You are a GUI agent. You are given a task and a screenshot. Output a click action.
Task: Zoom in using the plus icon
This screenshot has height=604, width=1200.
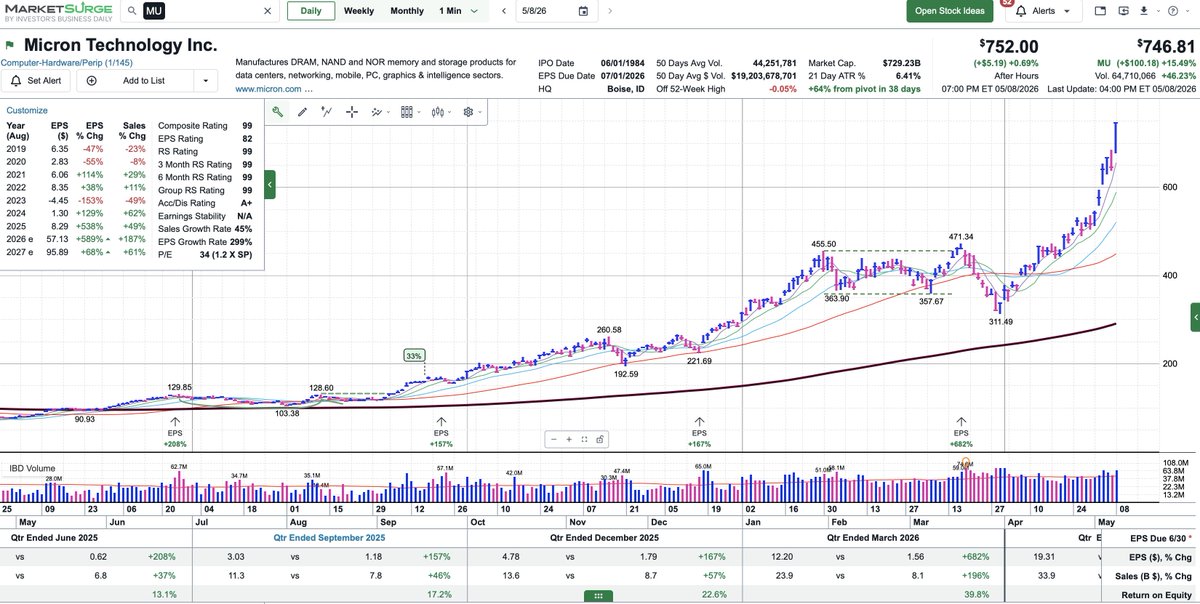pyautogui.click(x=570, y=438)
